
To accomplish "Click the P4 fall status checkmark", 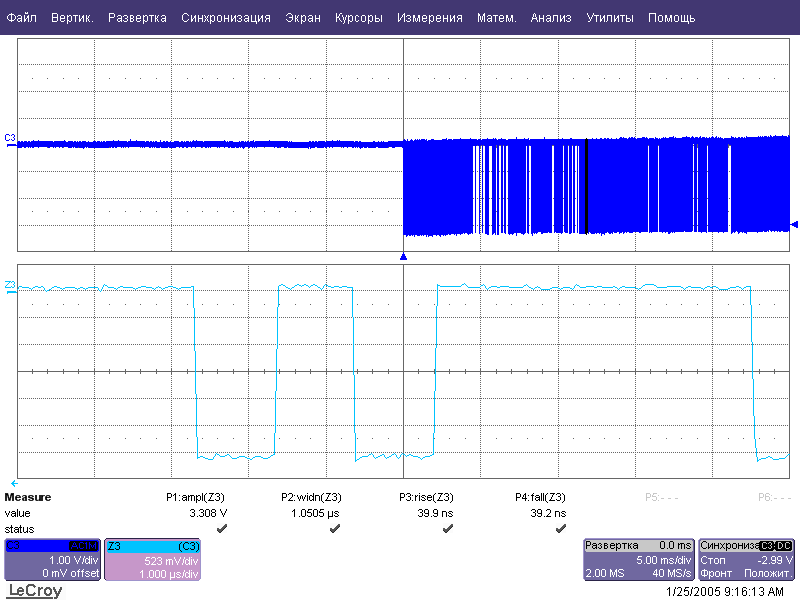I will pyautogui.click(x=561, y=528).
